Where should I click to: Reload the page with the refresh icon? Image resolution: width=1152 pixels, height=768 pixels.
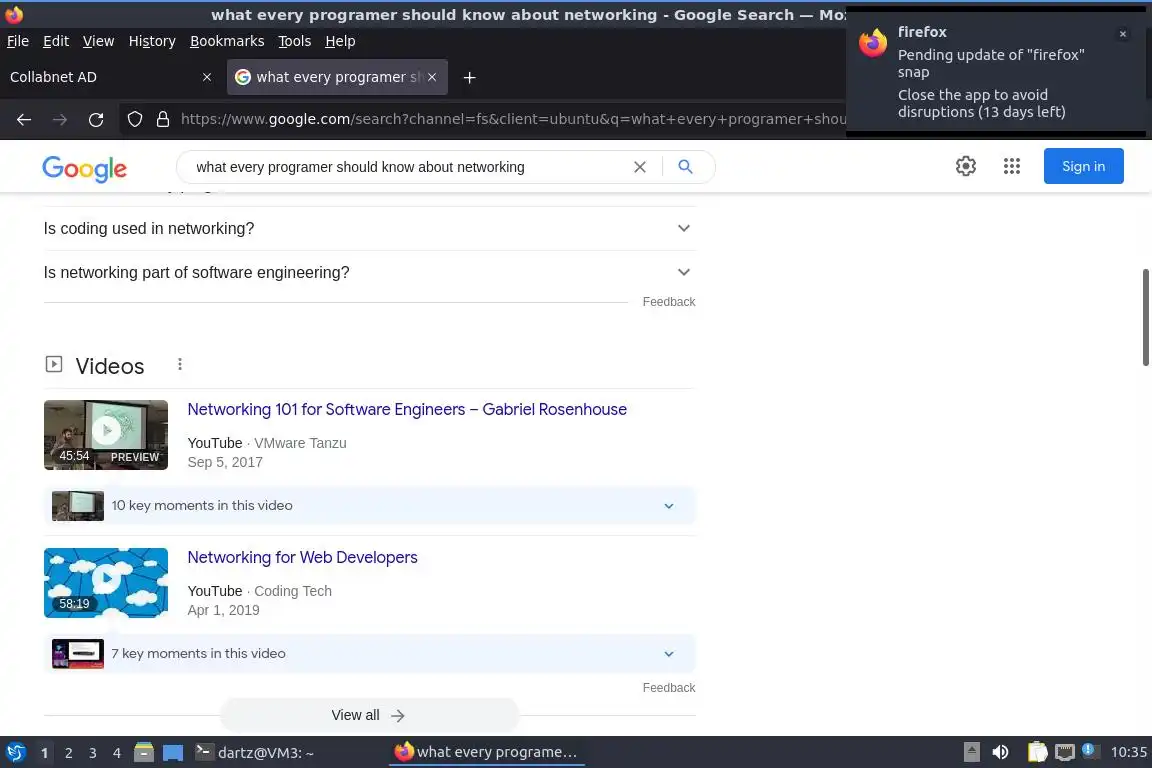[x=96, y=119]
